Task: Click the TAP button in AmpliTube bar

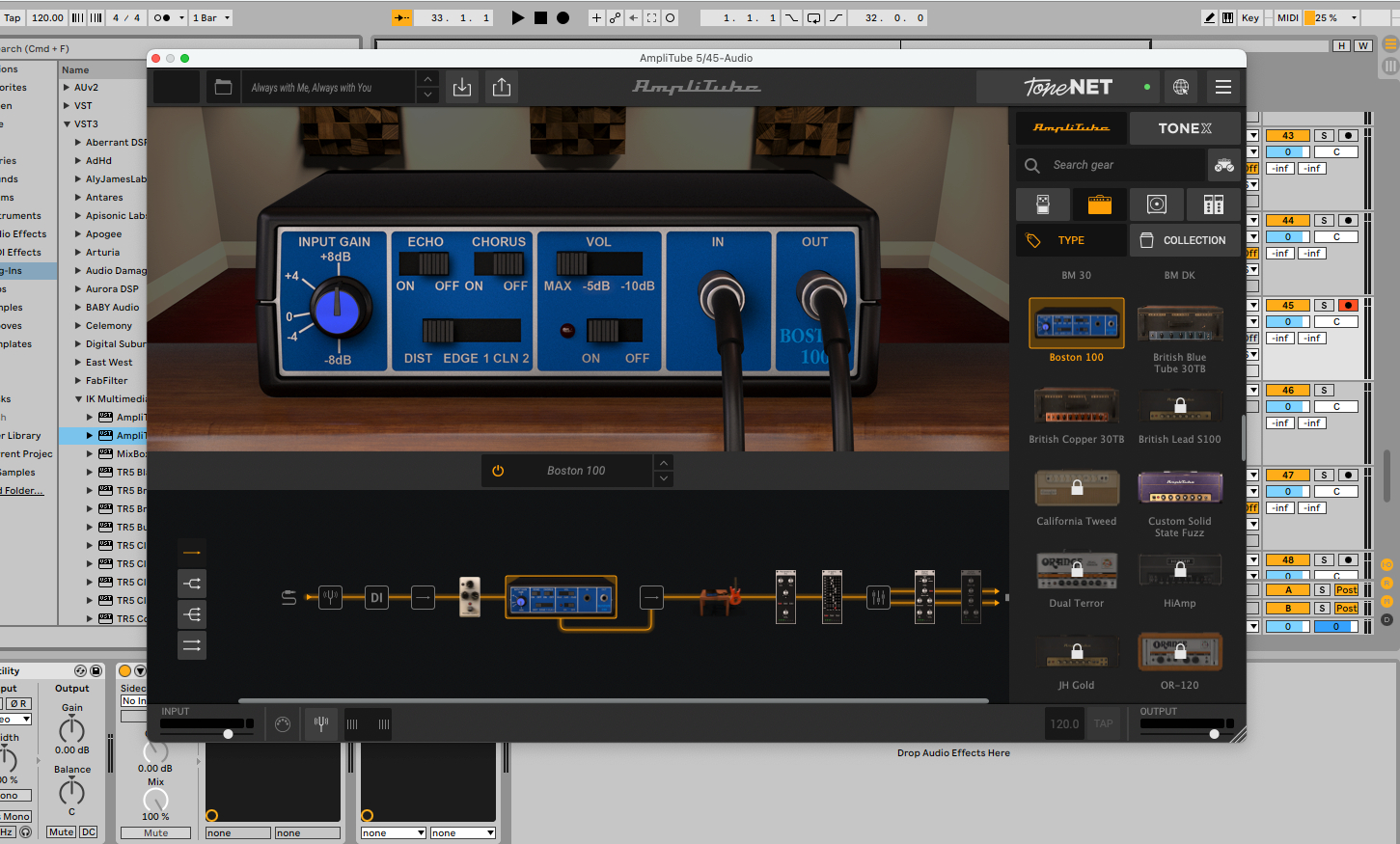Action: pyautogui.click(x=1104, y=723)
